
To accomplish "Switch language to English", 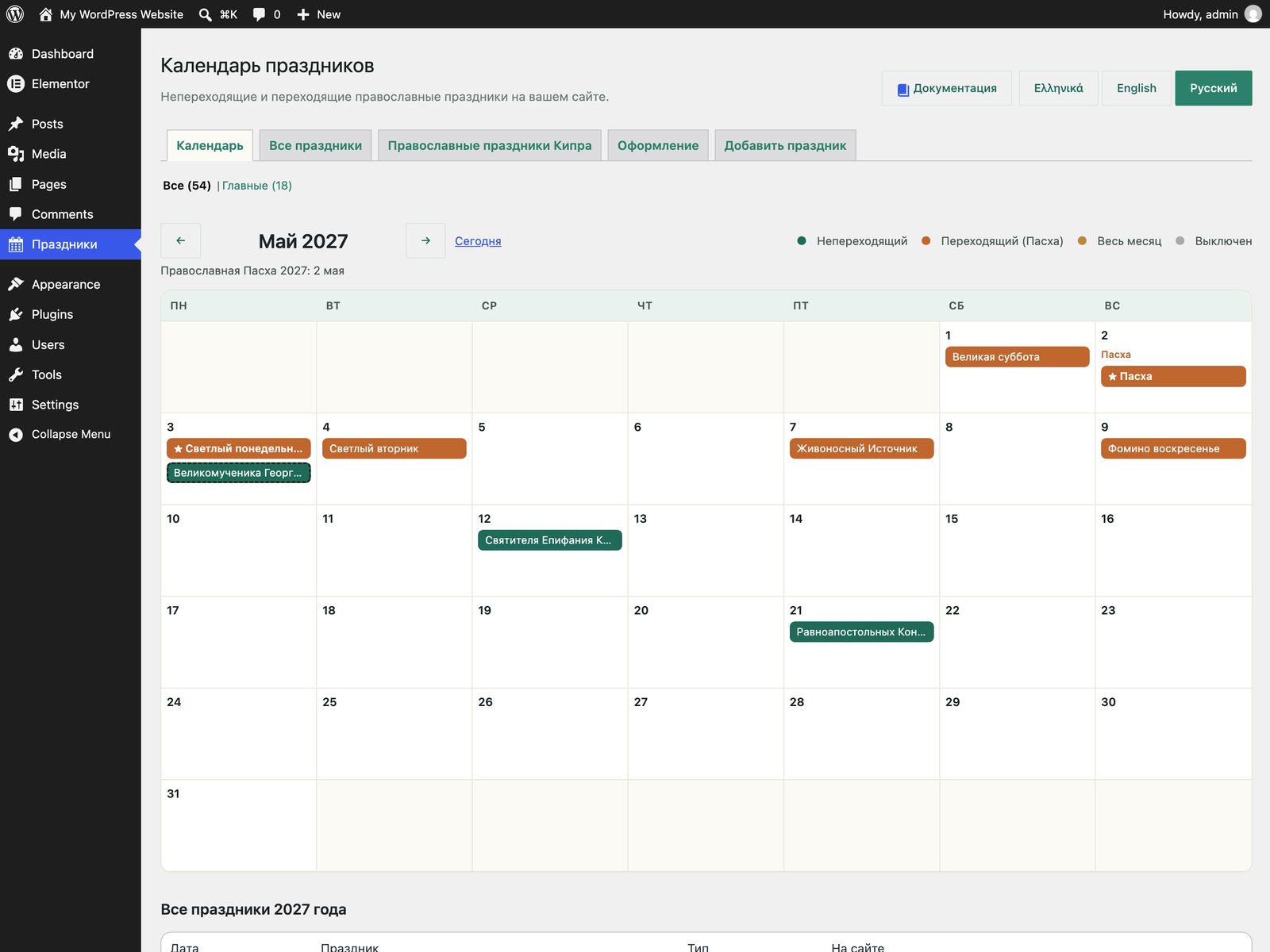I will 1136,88.
